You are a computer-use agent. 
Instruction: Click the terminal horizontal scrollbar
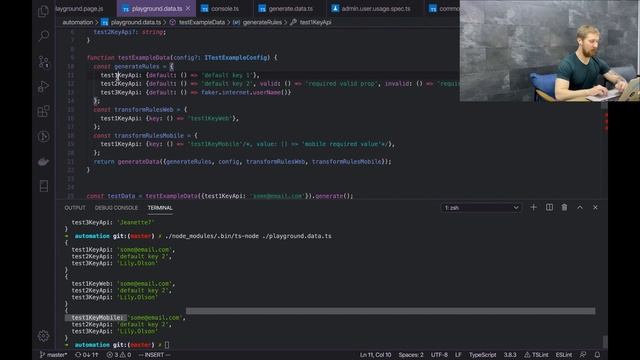pos(391,311)
